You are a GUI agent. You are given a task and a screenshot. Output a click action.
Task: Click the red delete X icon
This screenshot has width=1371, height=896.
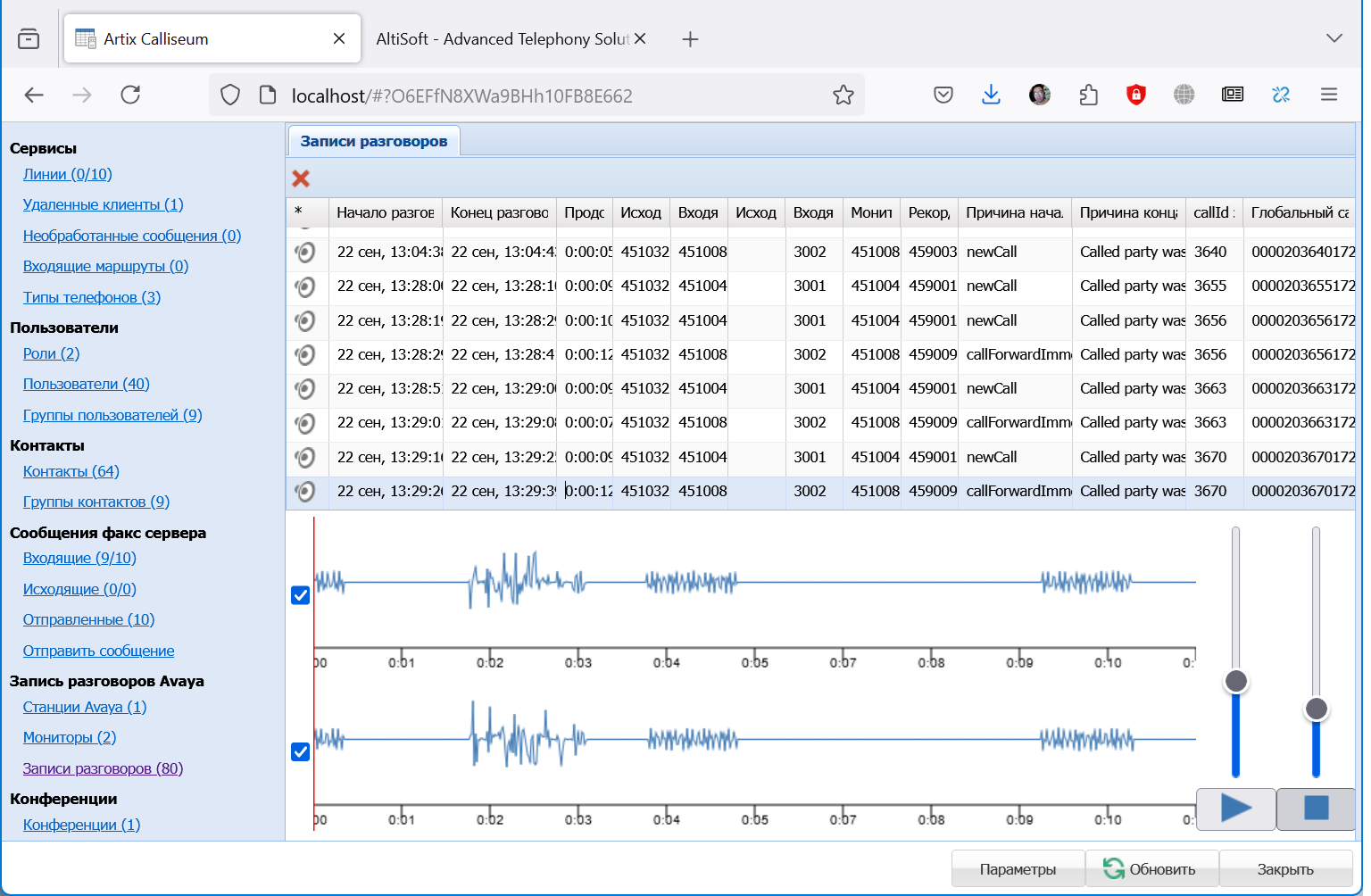[x=301, y=178]
